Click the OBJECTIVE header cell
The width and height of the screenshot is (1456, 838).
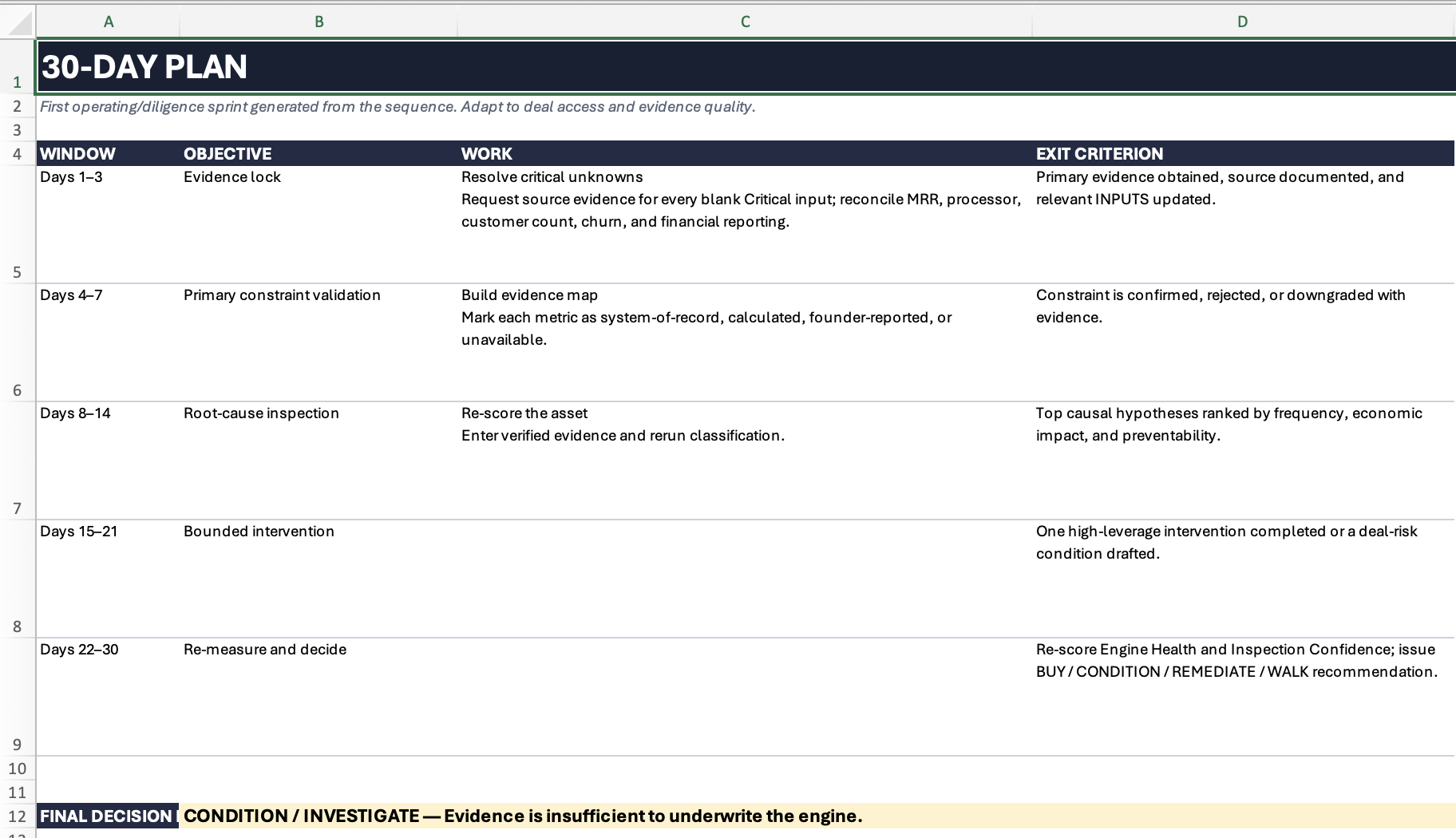318,153
